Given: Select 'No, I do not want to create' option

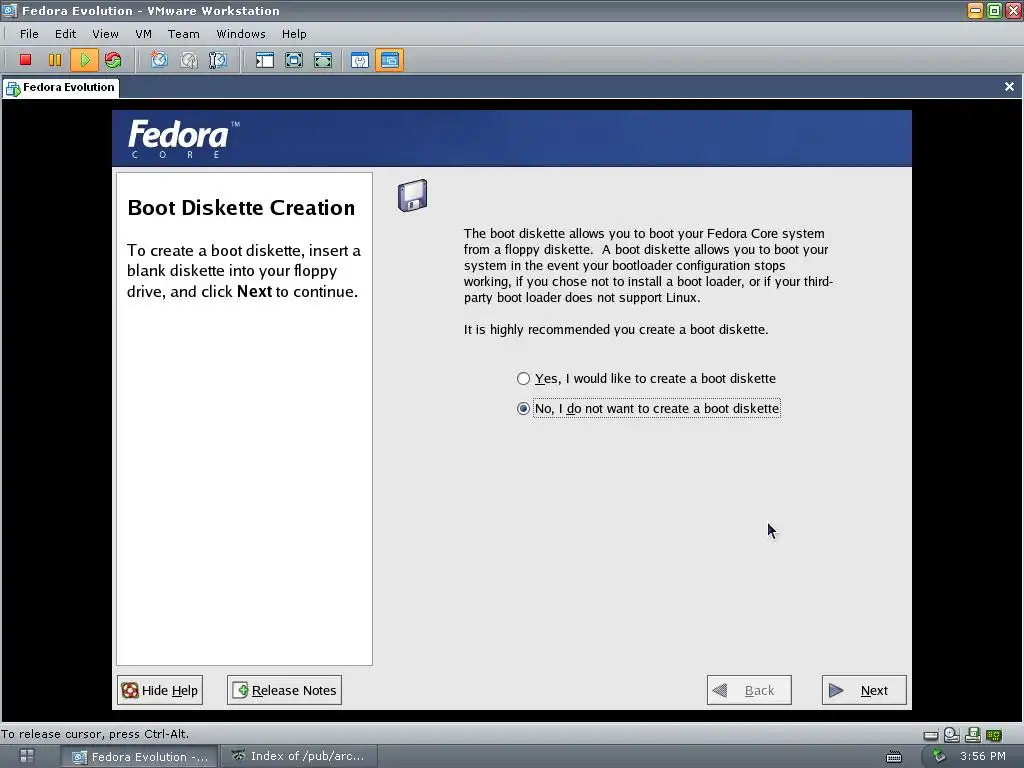Looking at the screenshot, I should (648, 408).
